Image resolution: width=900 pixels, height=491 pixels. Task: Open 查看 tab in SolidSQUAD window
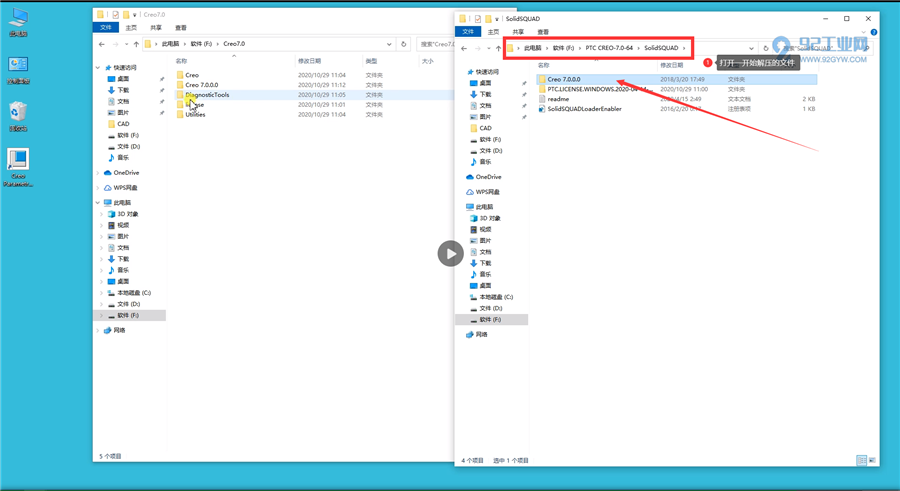tap(543, 32)
